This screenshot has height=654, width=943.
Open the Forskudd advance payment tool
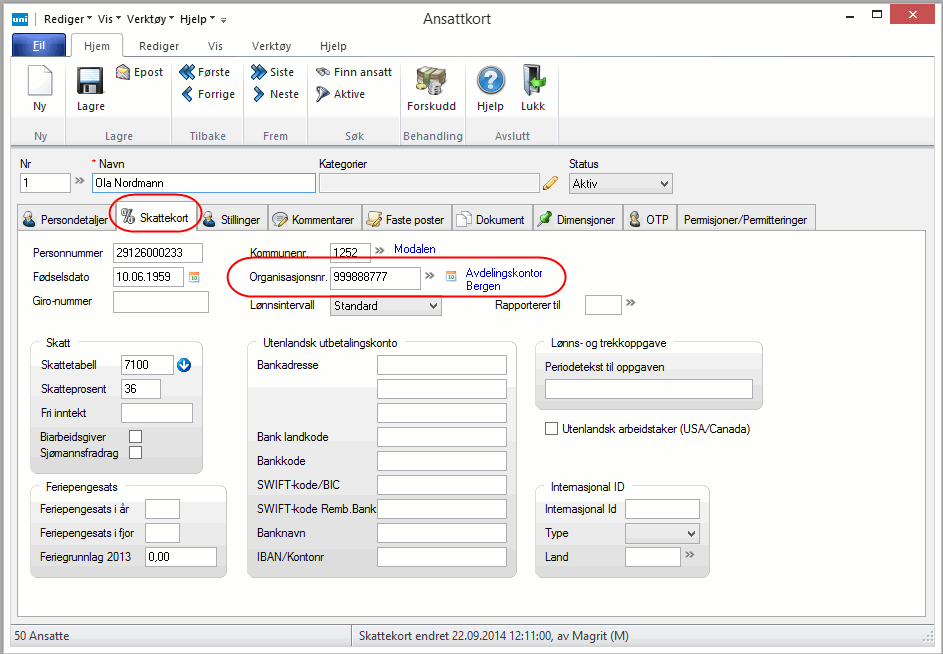tap(431, 82)
